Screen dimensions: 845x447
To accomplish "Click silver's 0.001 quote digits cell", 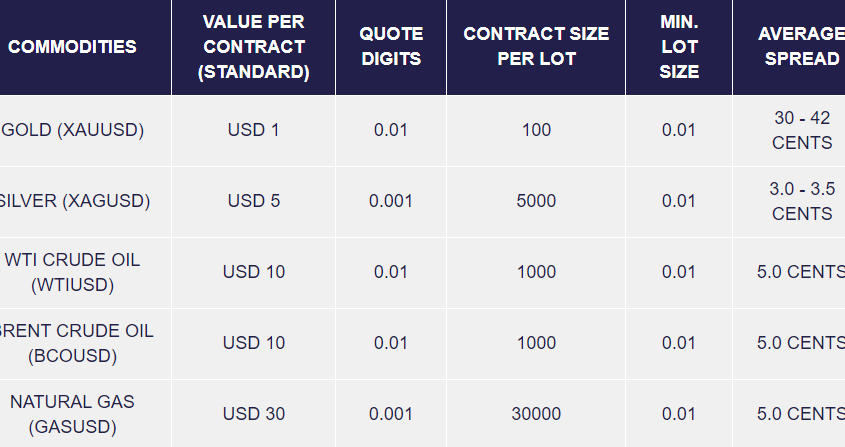I will (391, 201).
